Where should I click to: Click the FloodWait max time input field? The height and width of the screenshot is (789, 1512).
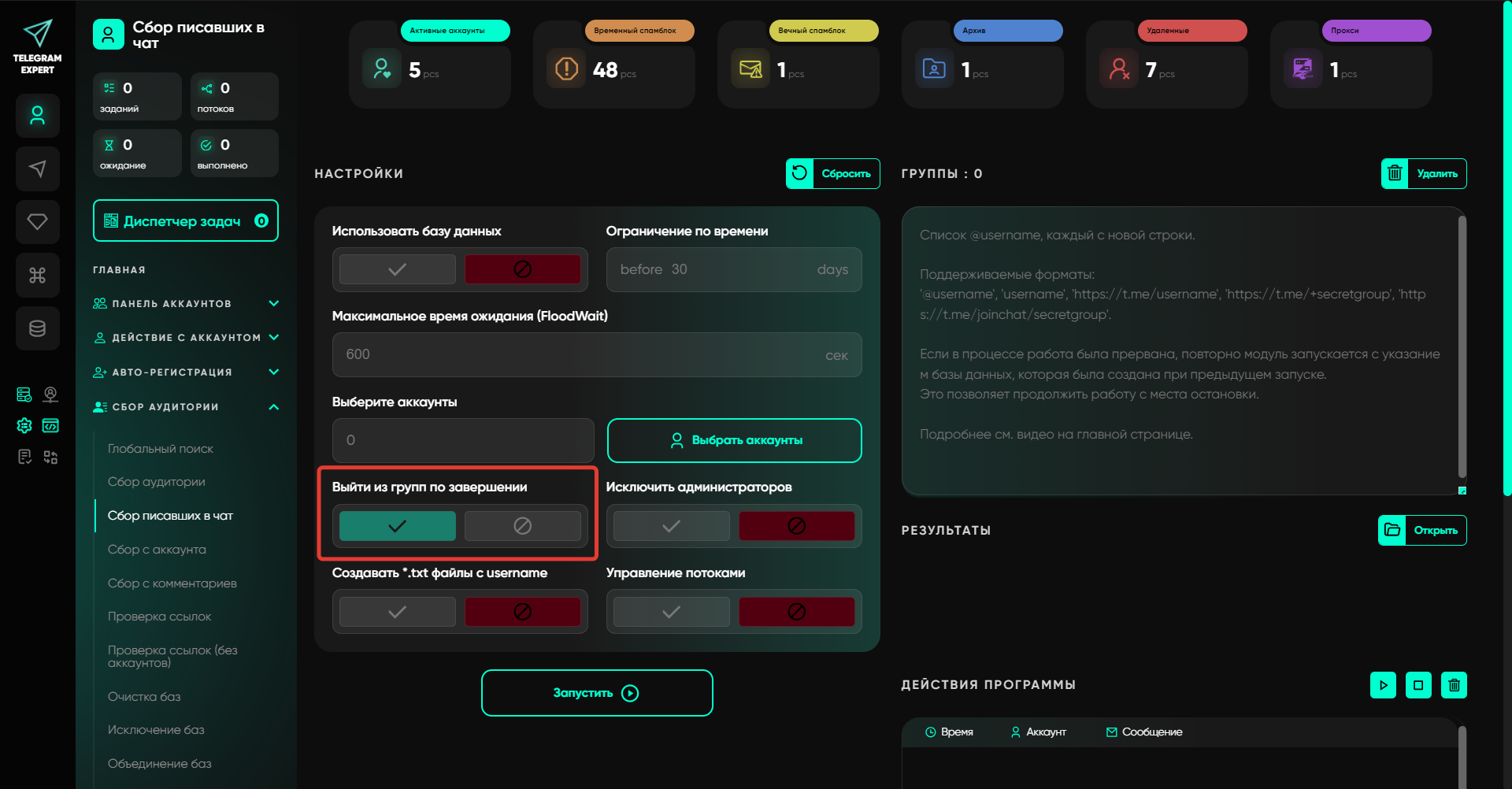tap(583, 354)
